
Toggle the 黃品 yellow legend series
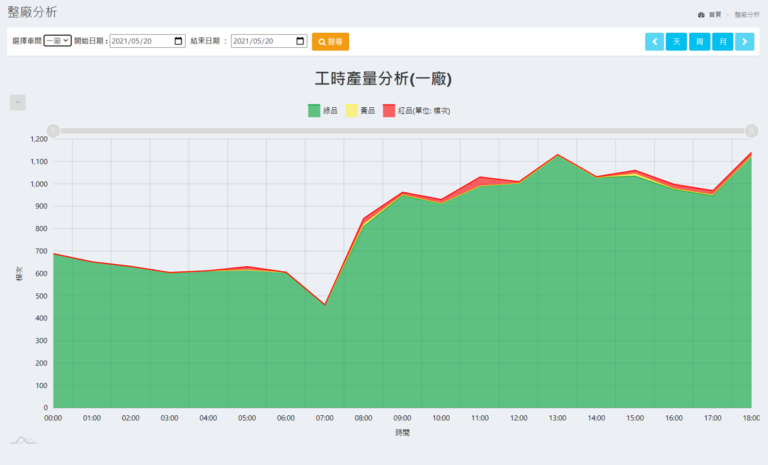(360, 111)
